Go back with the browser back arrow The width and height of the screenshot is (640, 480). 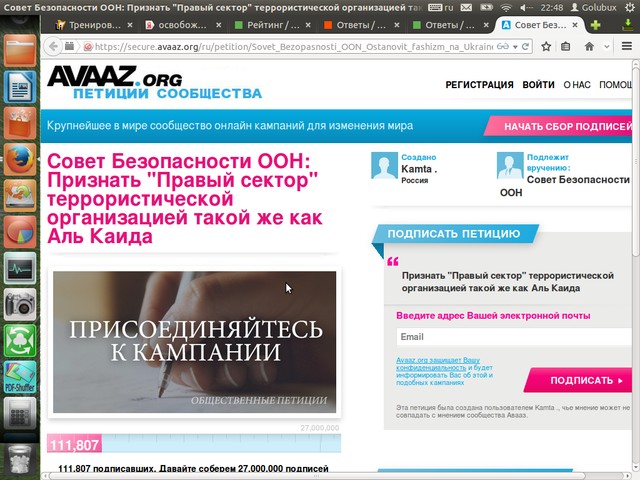click(53, 47)
